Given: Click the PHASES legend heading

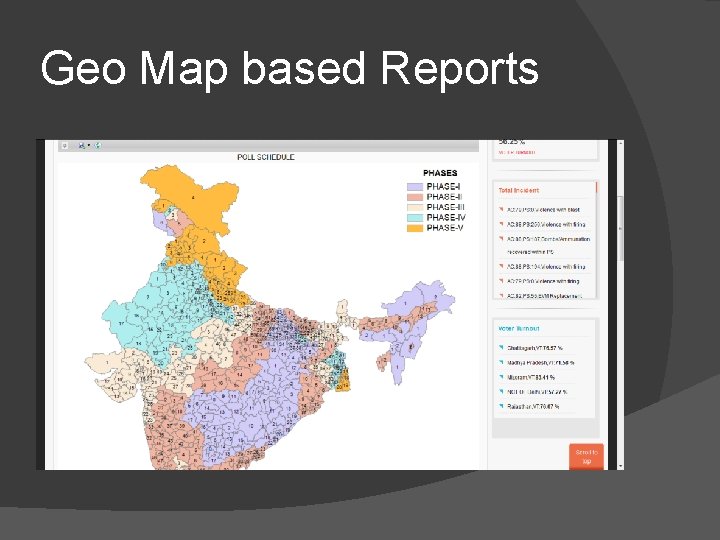Looking at the screenshot, I should tap(440, 173).
